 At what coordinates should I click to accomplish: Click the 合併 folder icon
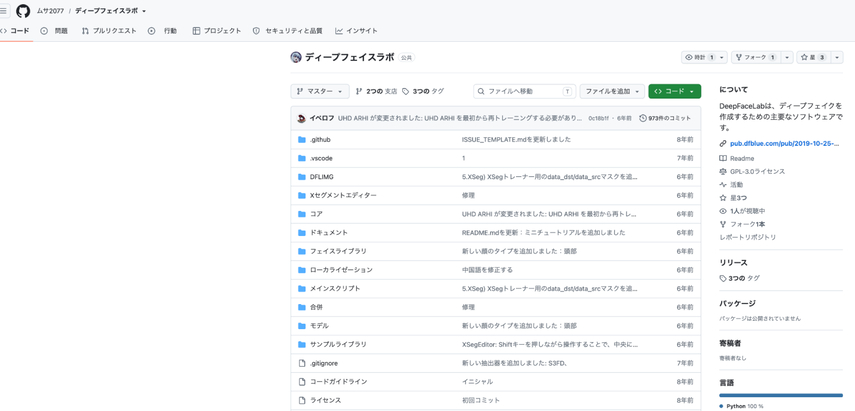tap(302, 307)
